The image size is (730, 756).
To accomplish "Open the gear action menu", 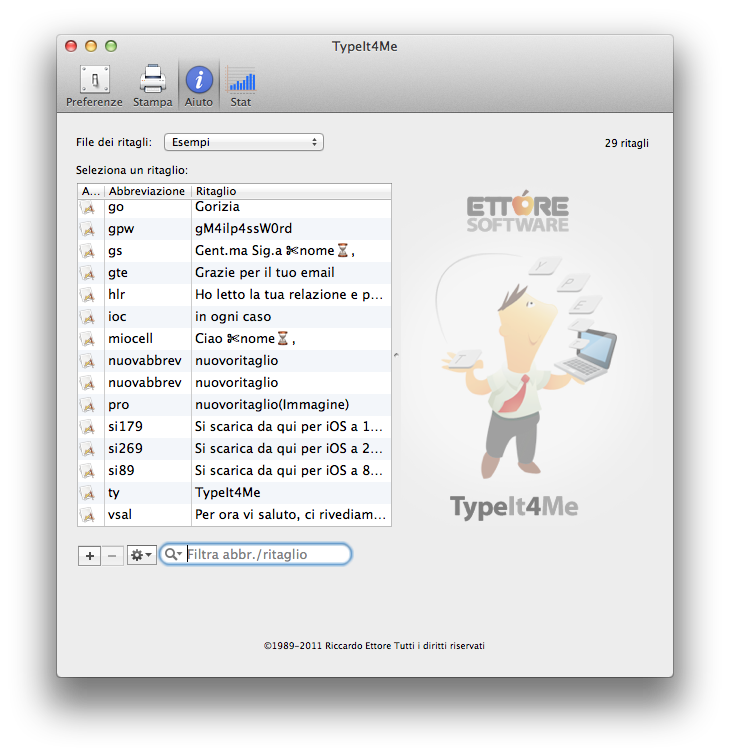I will 141,555.
